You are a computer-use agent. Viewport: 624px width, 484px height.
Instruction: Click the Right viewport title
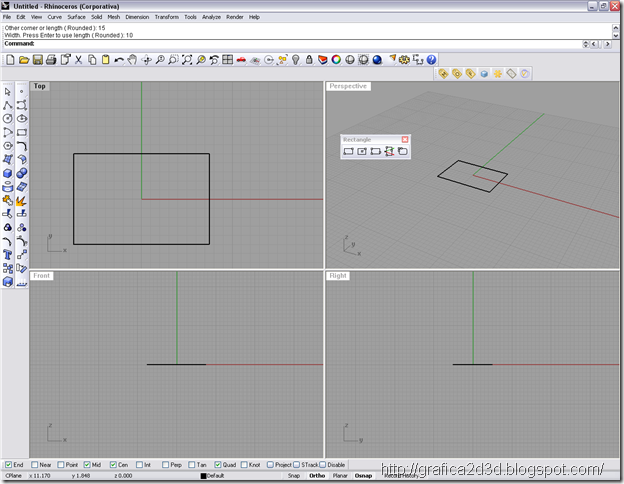(338, 275)
